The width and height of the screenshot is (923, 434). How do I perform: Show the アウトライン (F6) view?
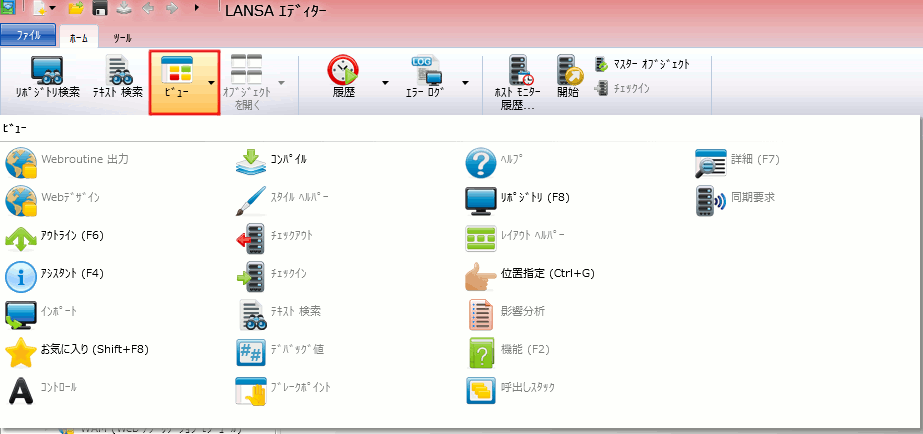coord(55,237)
